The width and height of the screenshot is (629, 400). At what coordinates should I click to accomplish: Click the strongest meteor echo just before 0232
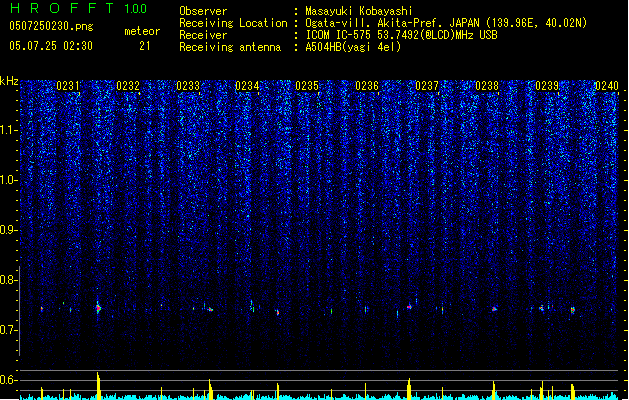pos(98,308)
